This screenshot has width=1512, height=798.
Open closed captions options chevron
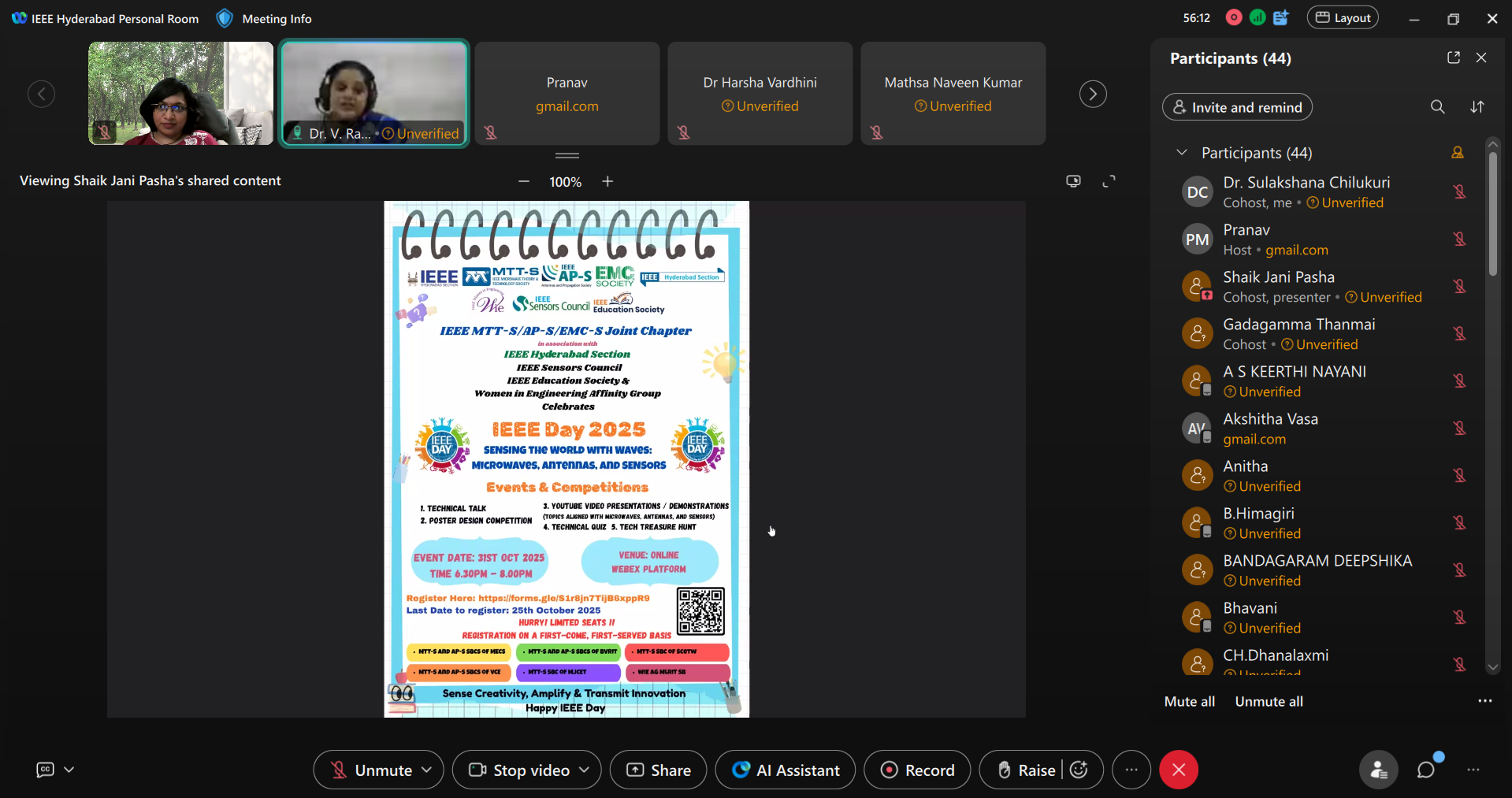tap(69, 770)
